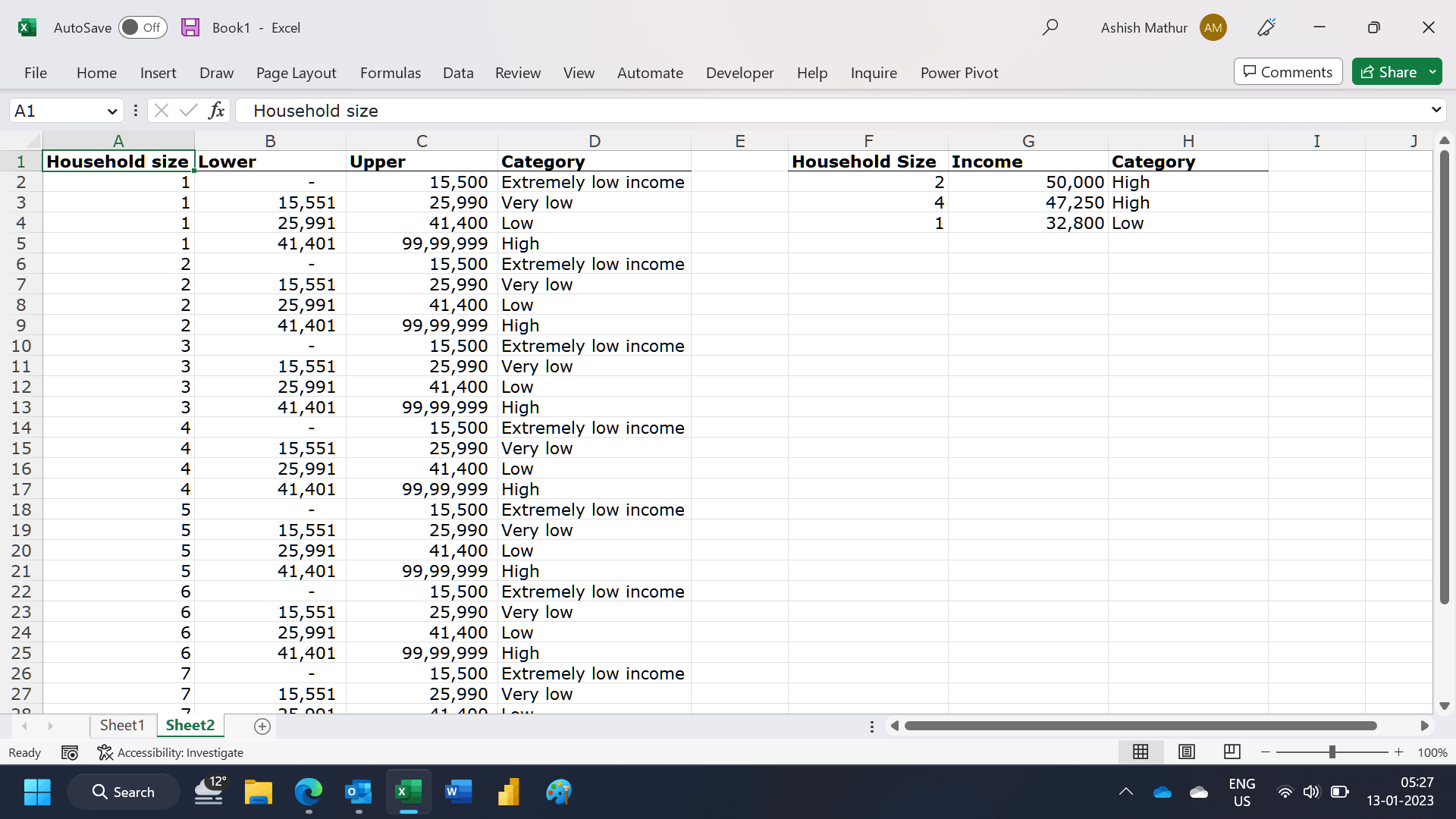
Task: Click the Insert Function fx icon
Action: coord(216,111)
